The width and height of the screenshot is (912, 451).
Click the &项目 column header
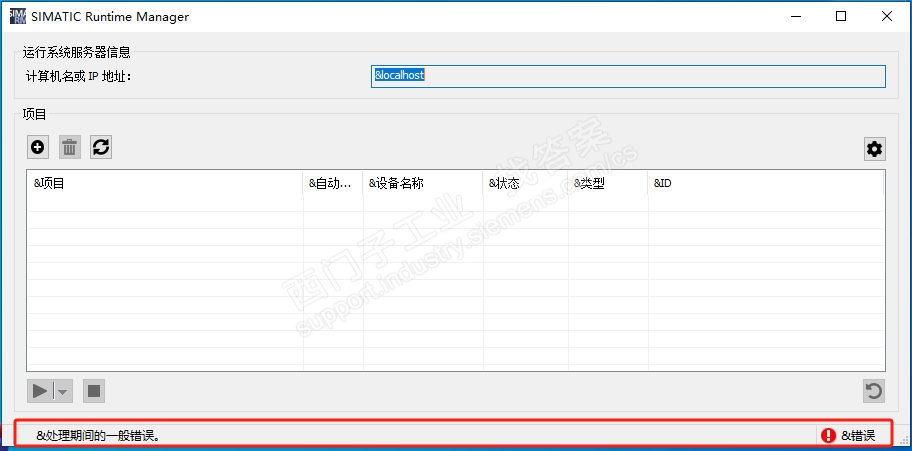pos(165,183)
